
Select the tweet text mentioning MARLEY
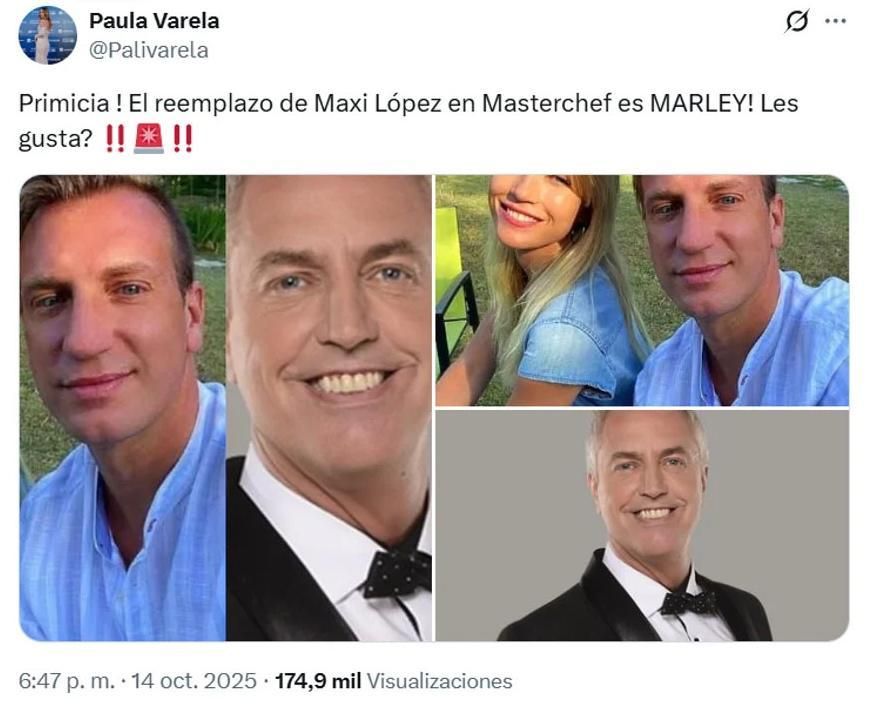tap(408, 121)
